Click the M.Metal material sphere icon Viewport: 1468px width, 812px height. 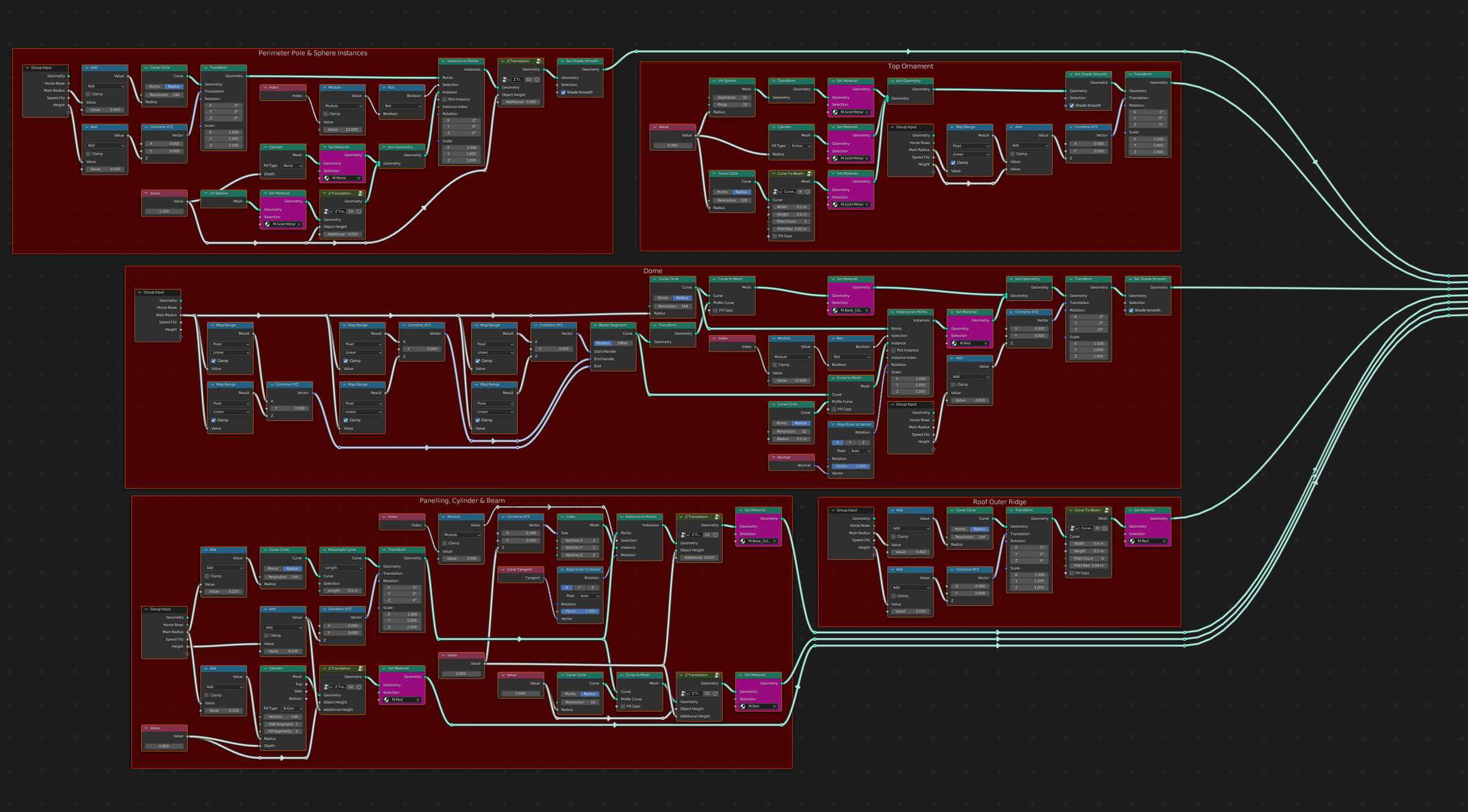coord(327,178)
